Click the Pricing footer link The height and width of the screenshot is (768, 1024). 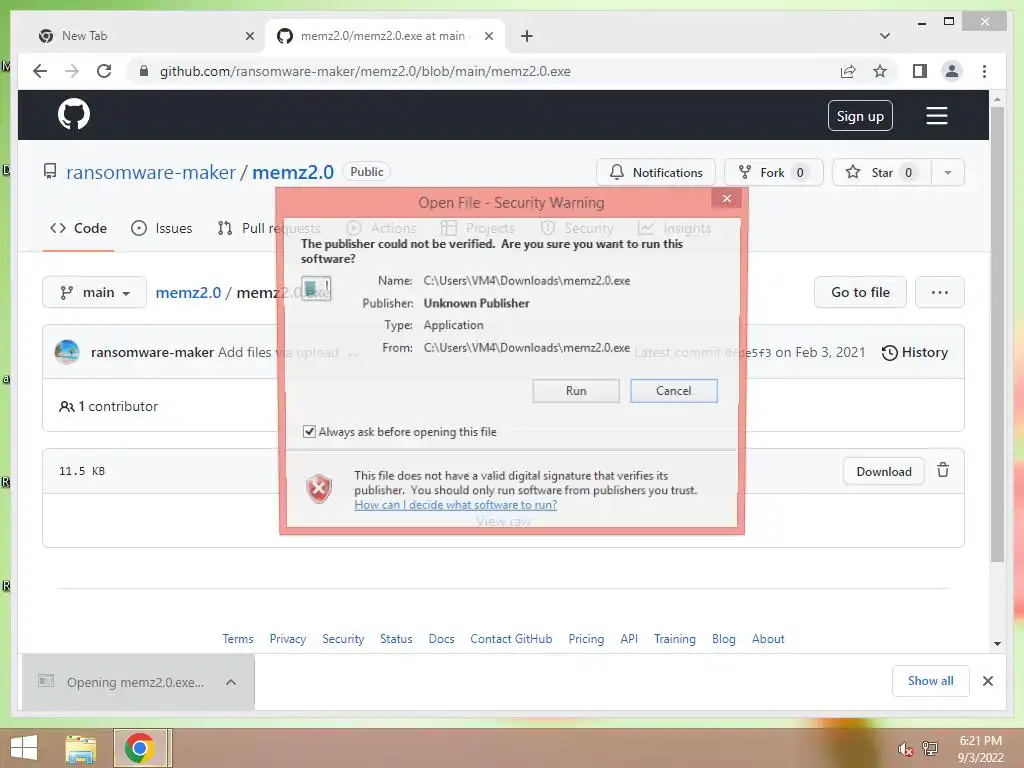click(x=586, y=639)
